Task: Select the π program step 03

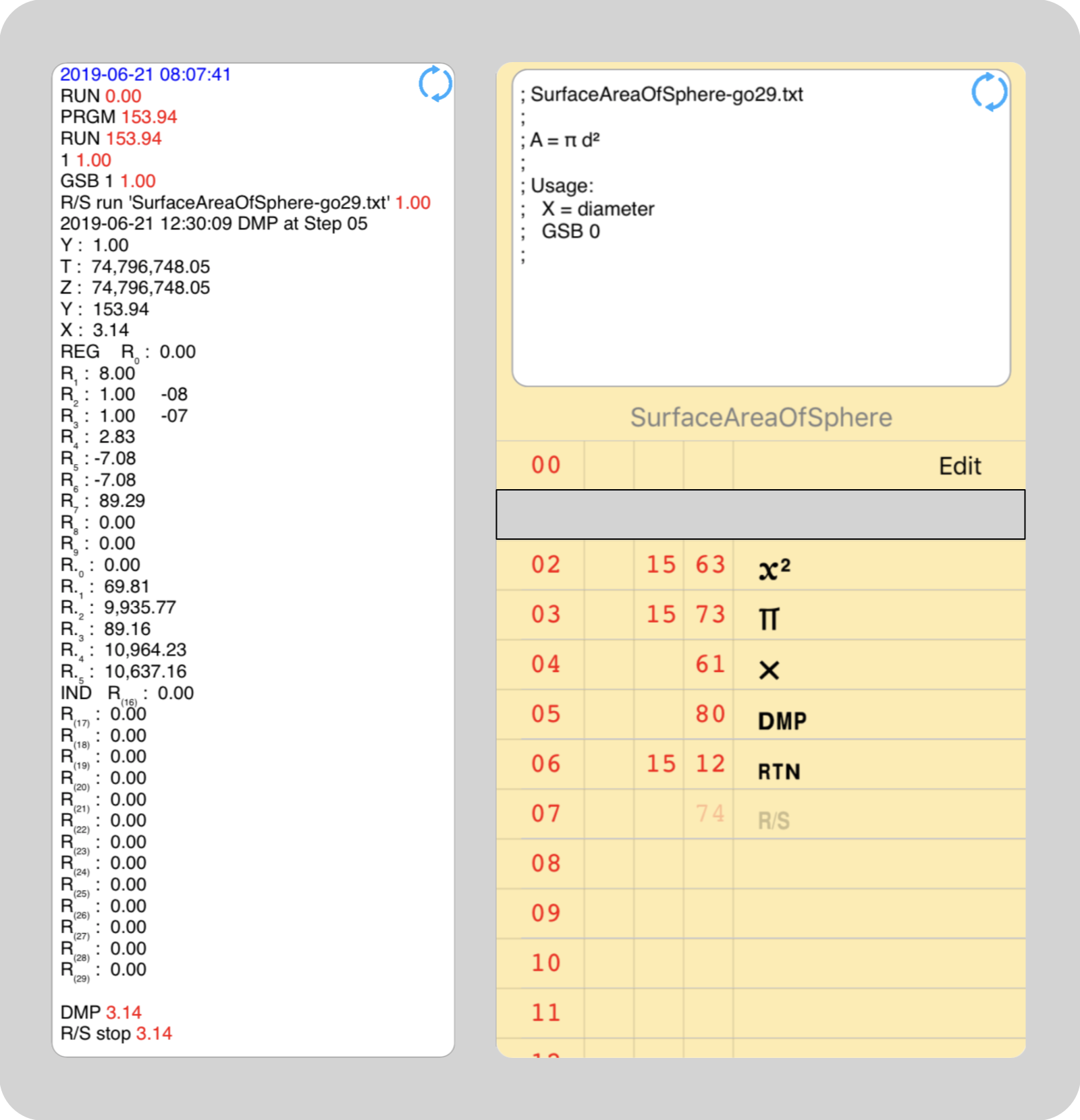Action: click(760, 615)
